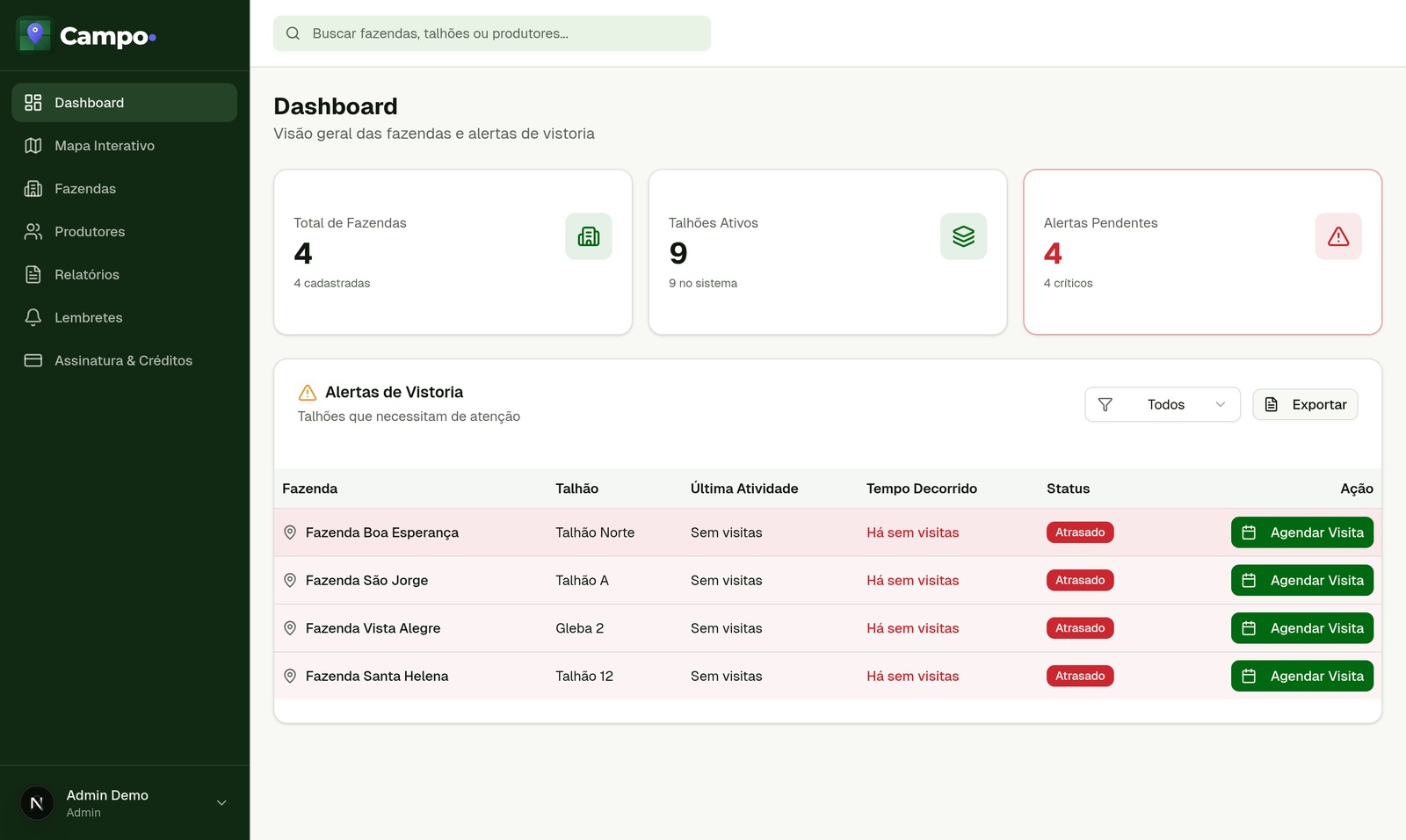
Task: Click the Assinatura & Créditos card icon
Action: tap(33, 360)
